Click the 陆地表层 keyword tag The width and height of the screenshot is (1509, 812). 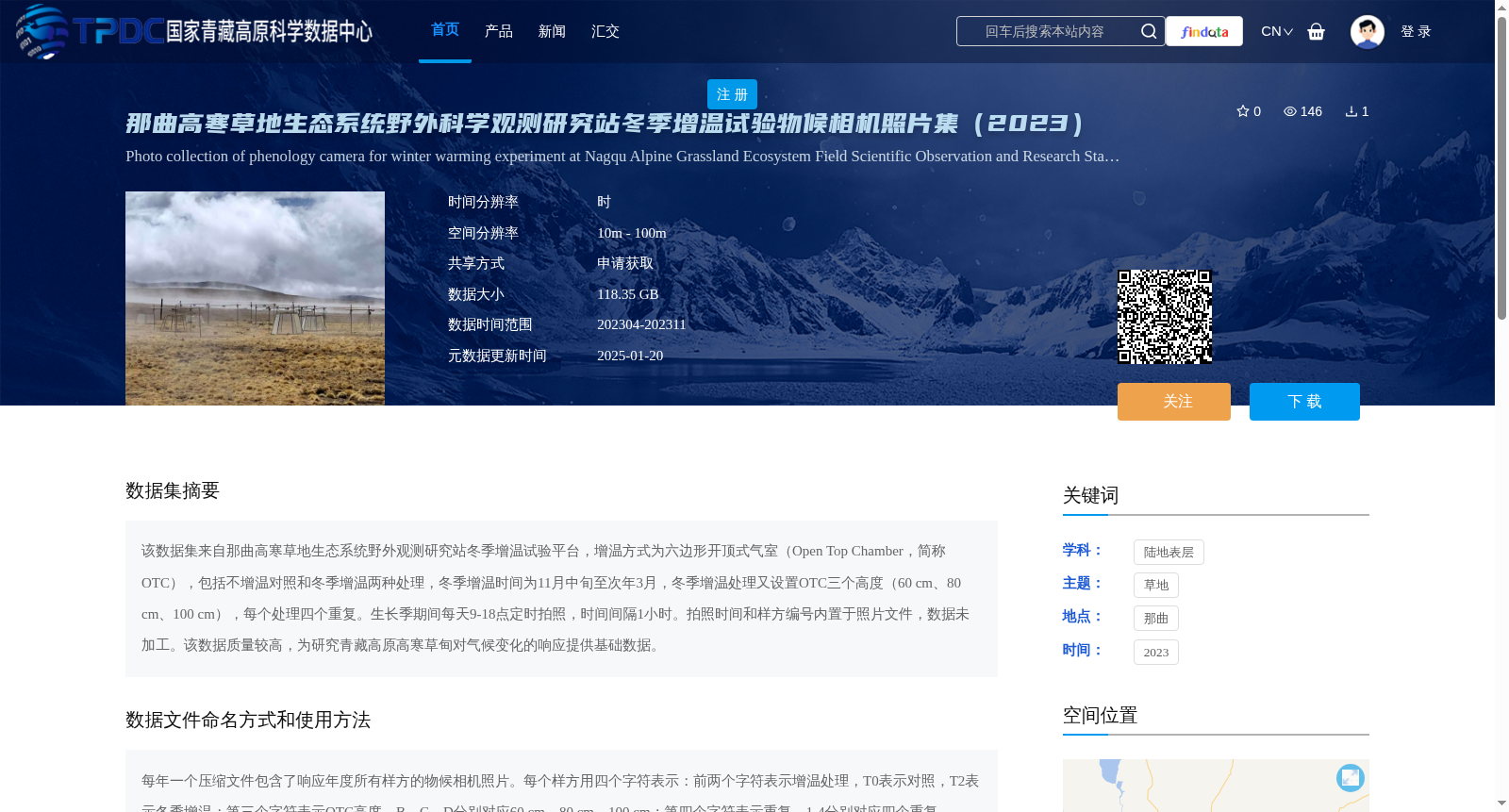[1169, 552]
